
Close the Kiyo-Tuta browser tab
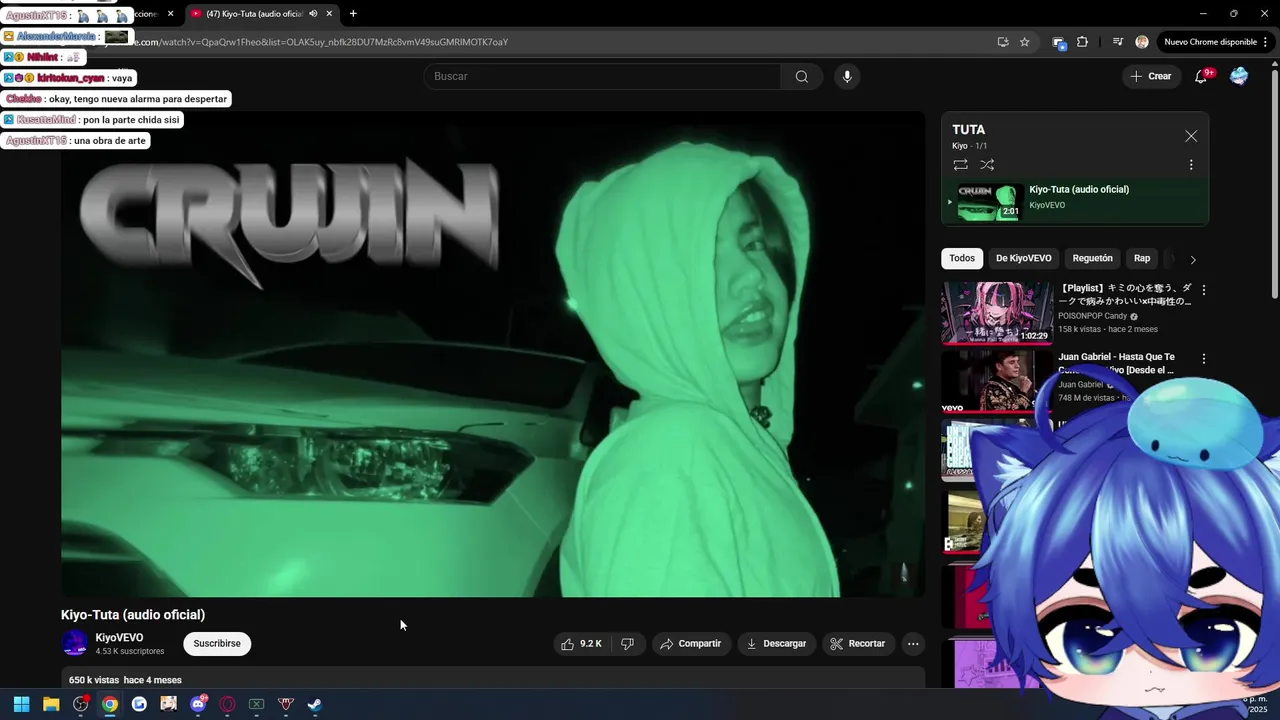pos(329,14)
